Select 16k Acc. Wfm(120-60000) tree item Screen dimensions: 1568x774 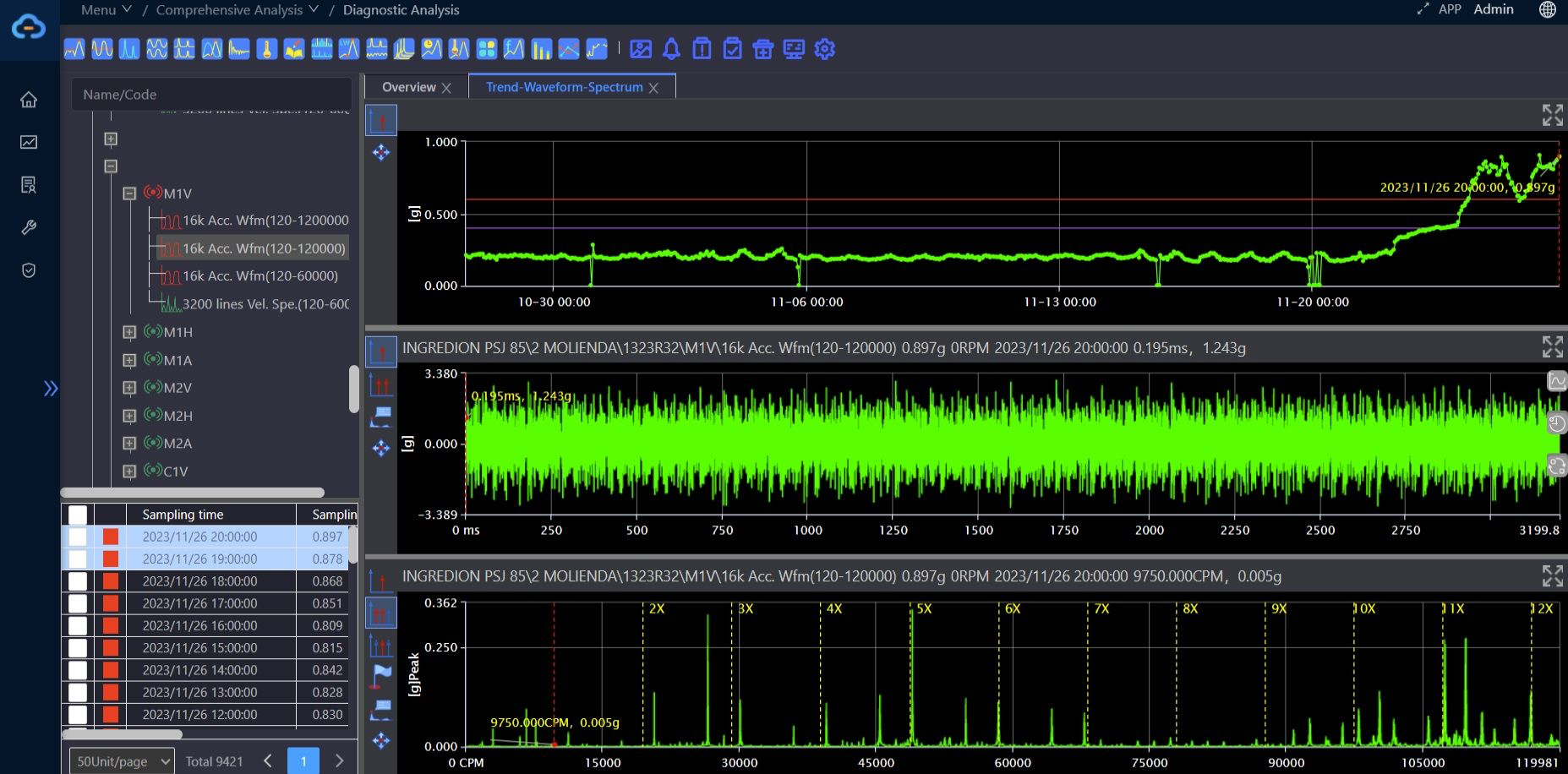260,275
